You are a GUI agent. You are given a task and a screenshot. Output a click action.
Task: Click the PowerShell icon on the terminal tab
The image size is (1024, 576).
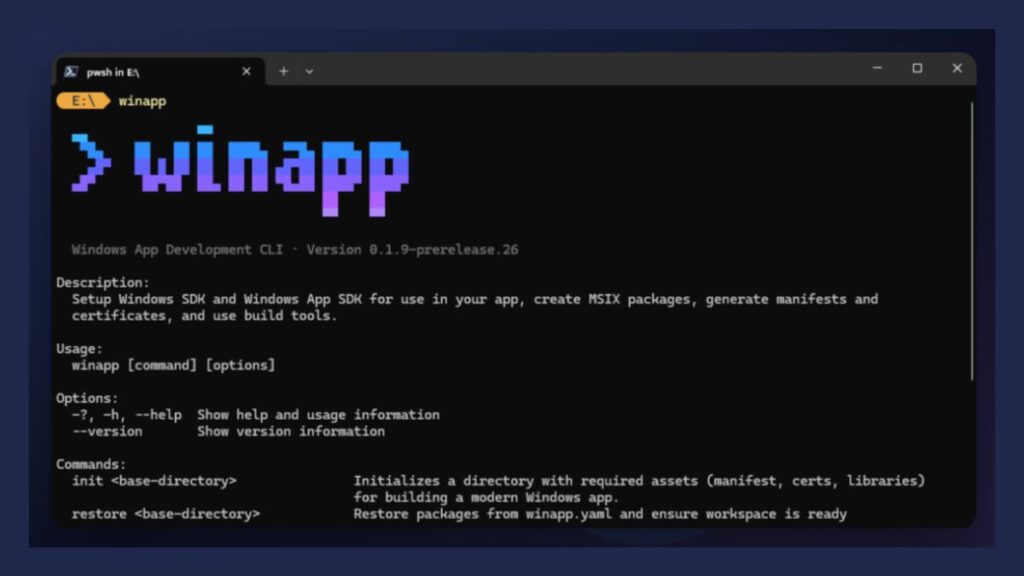pos(71,71)
